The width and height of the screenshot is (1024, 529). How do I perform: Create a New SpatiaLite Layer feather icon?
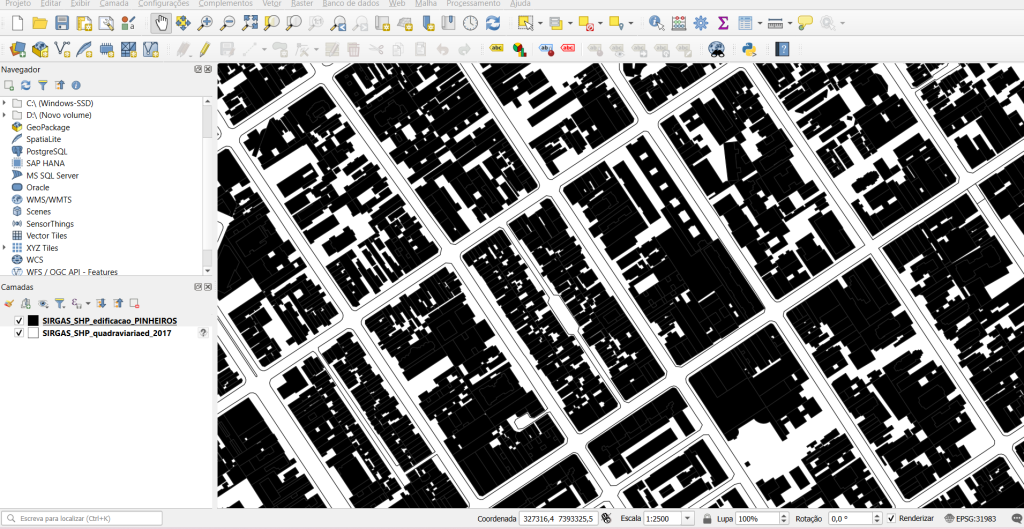coord(84,49)
